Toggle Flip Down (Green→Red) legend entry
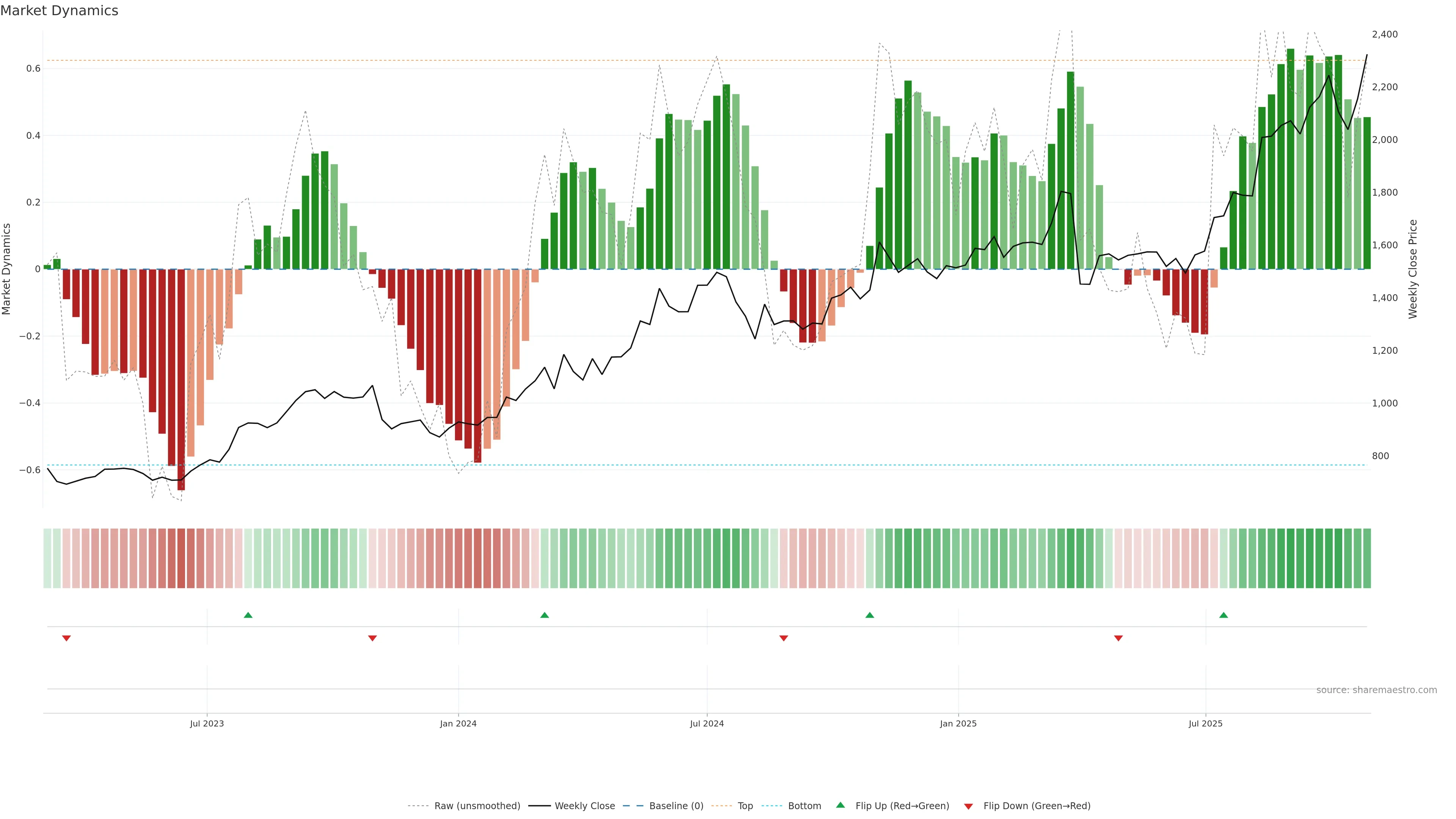1456x819 pixels. [x=1037, y=806]
